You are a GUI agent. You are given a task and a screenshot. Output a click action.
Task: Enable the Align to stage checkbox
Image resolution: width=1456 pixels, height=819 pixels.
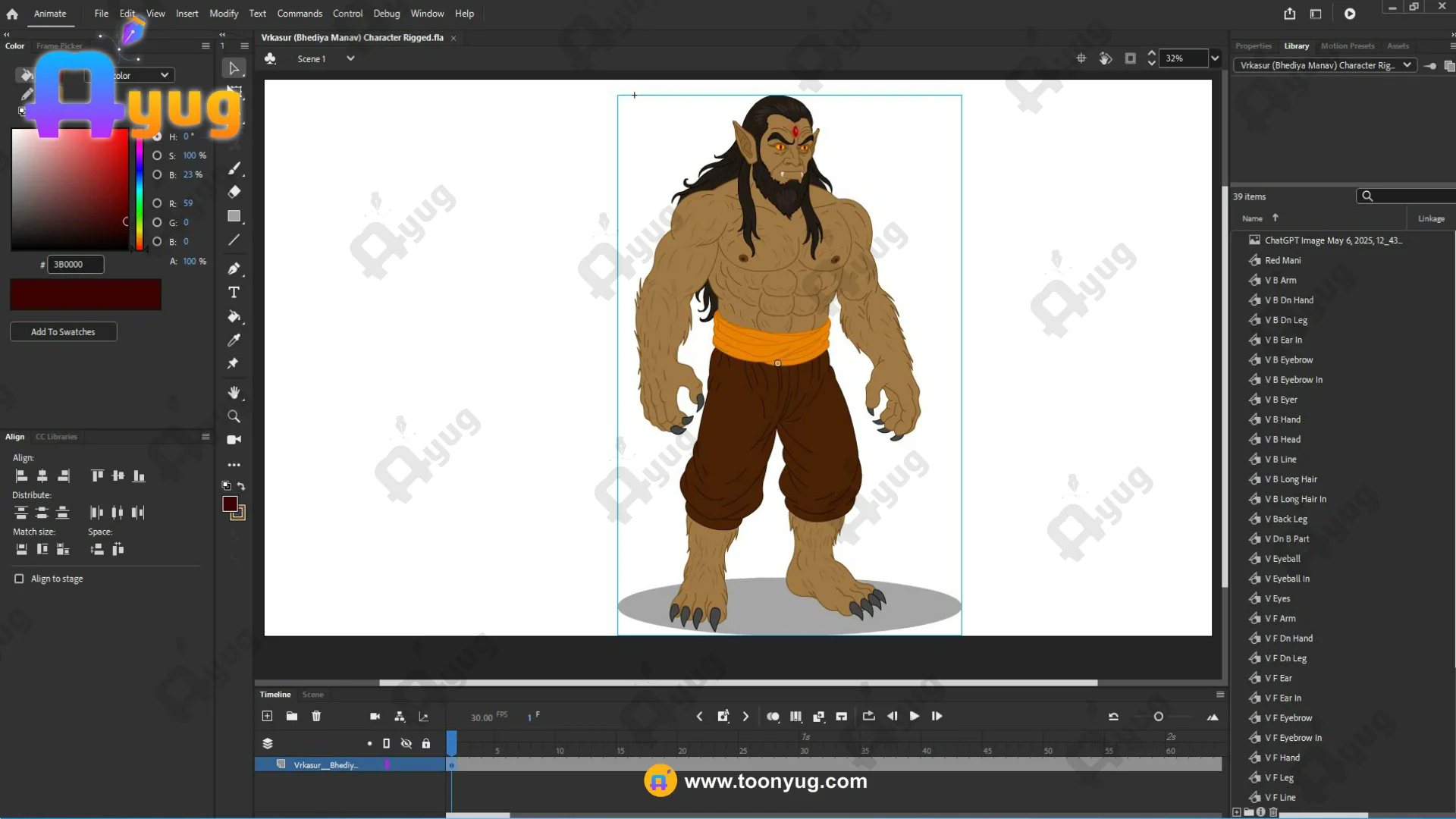(x=19, y=579)
